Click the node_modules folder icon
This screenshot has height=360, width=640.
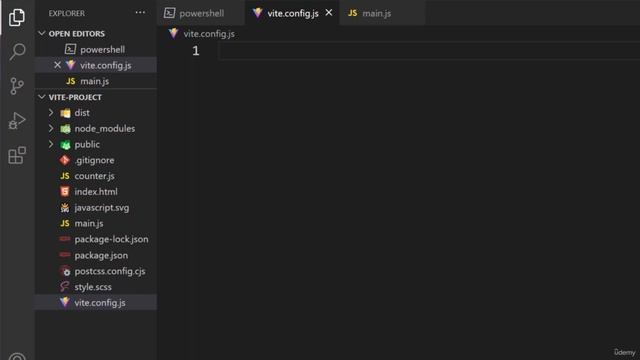(x=65, y=129)
